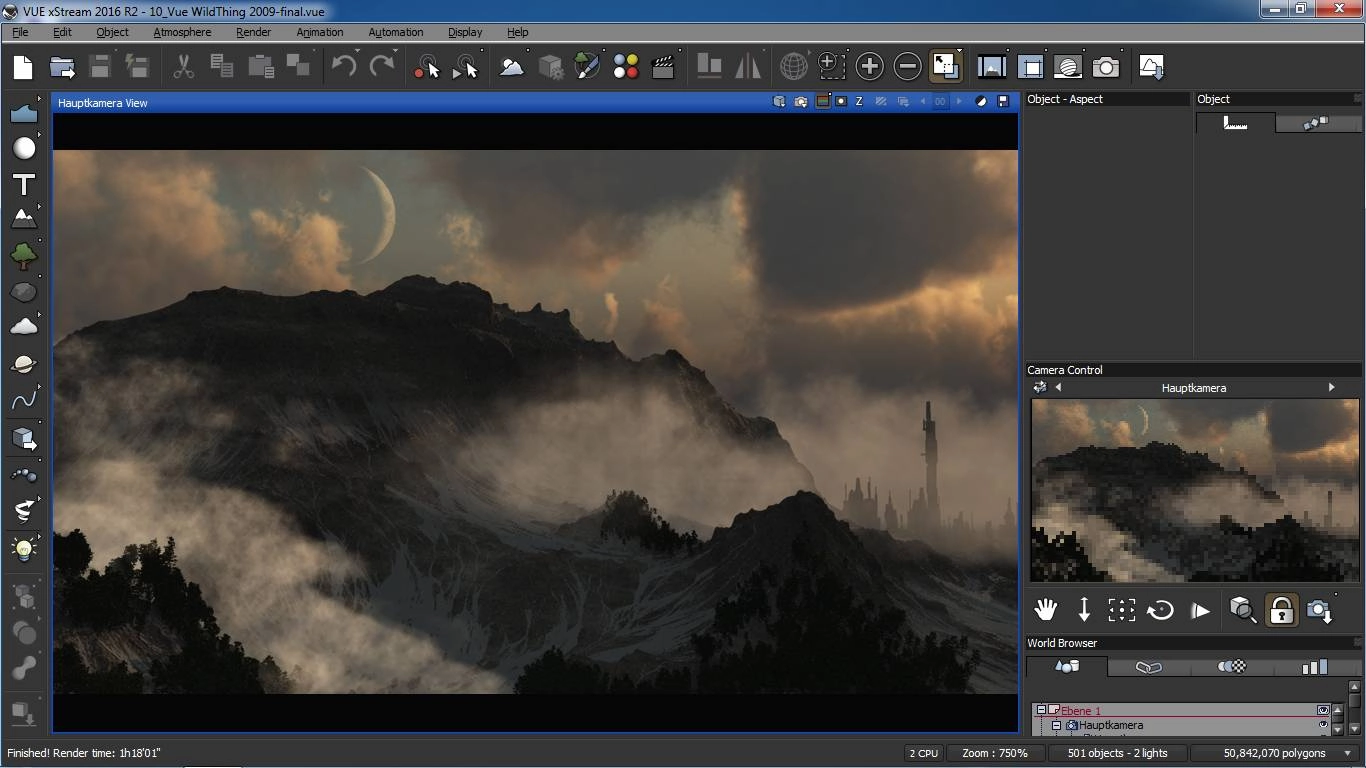
Task: Click the render picture frame icon
Action: pyautogui.click(x=992, y=67)
